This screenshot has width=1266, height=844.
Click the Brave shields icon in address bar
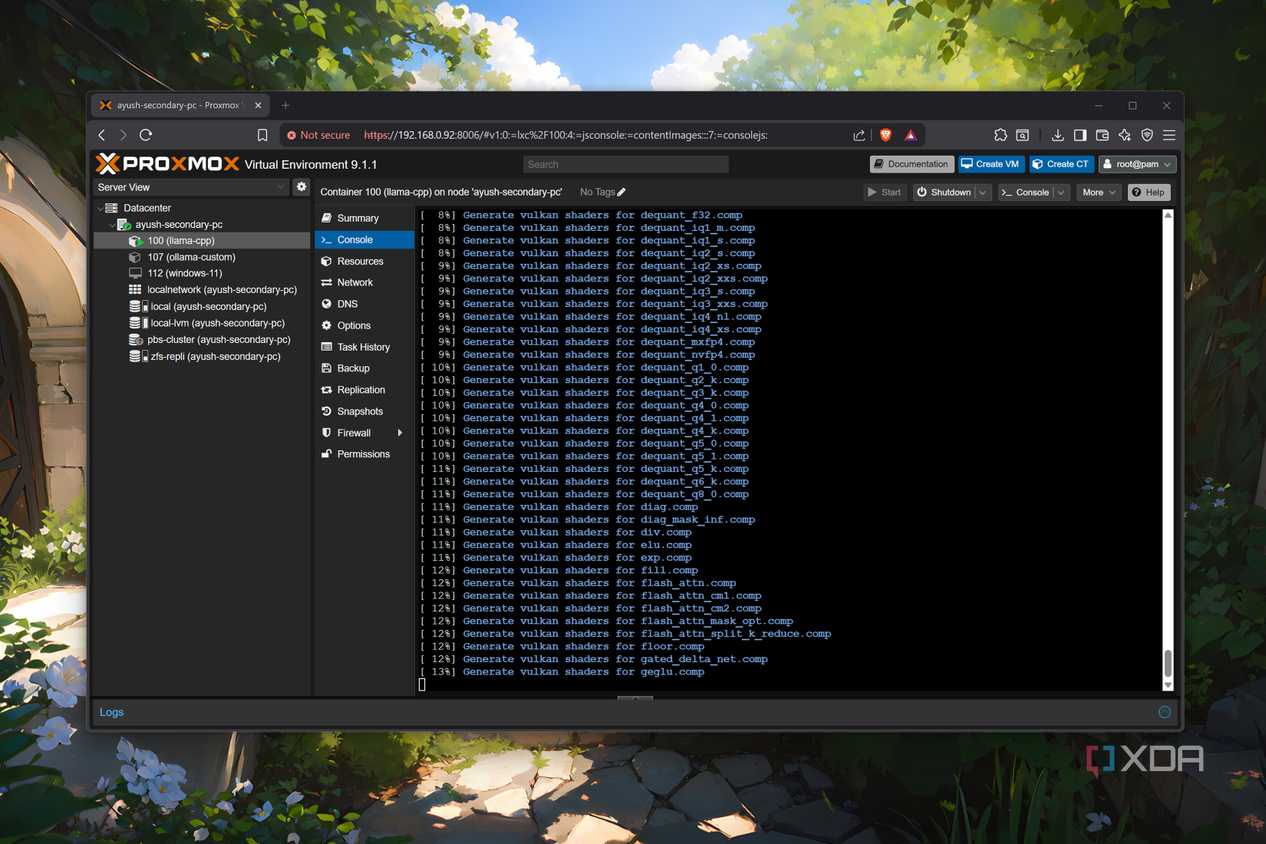pos(885,135)
